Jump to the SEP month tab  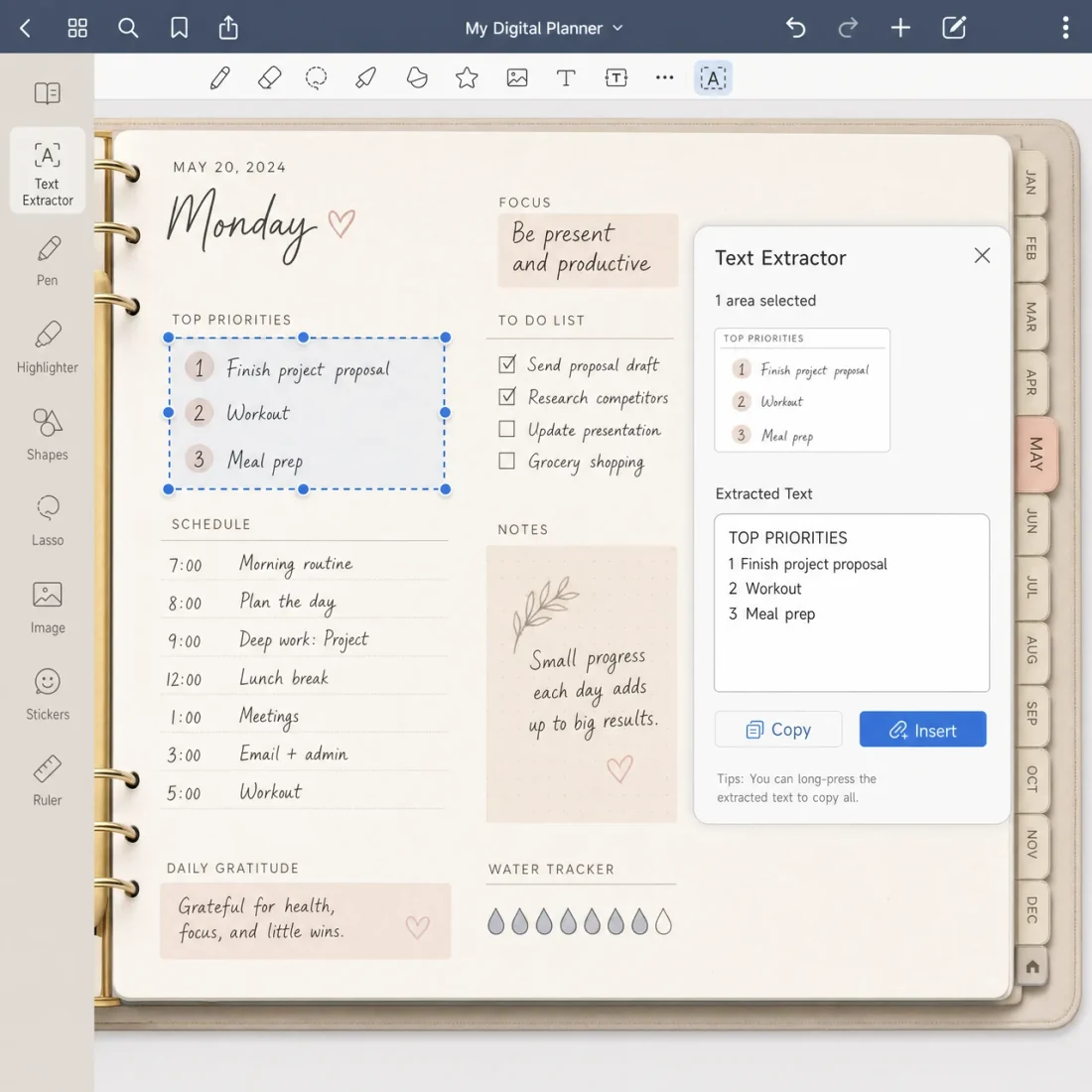pyautogui.click(x=1031, y=713)
